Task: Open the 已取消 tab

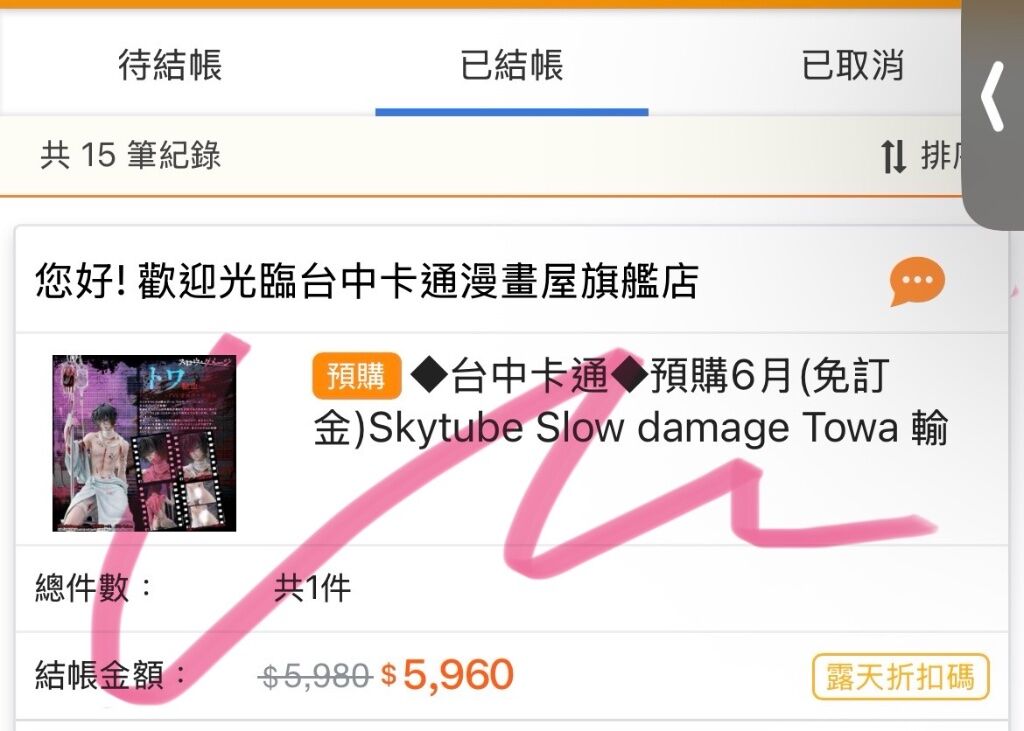Action: [x=853, y=65]
